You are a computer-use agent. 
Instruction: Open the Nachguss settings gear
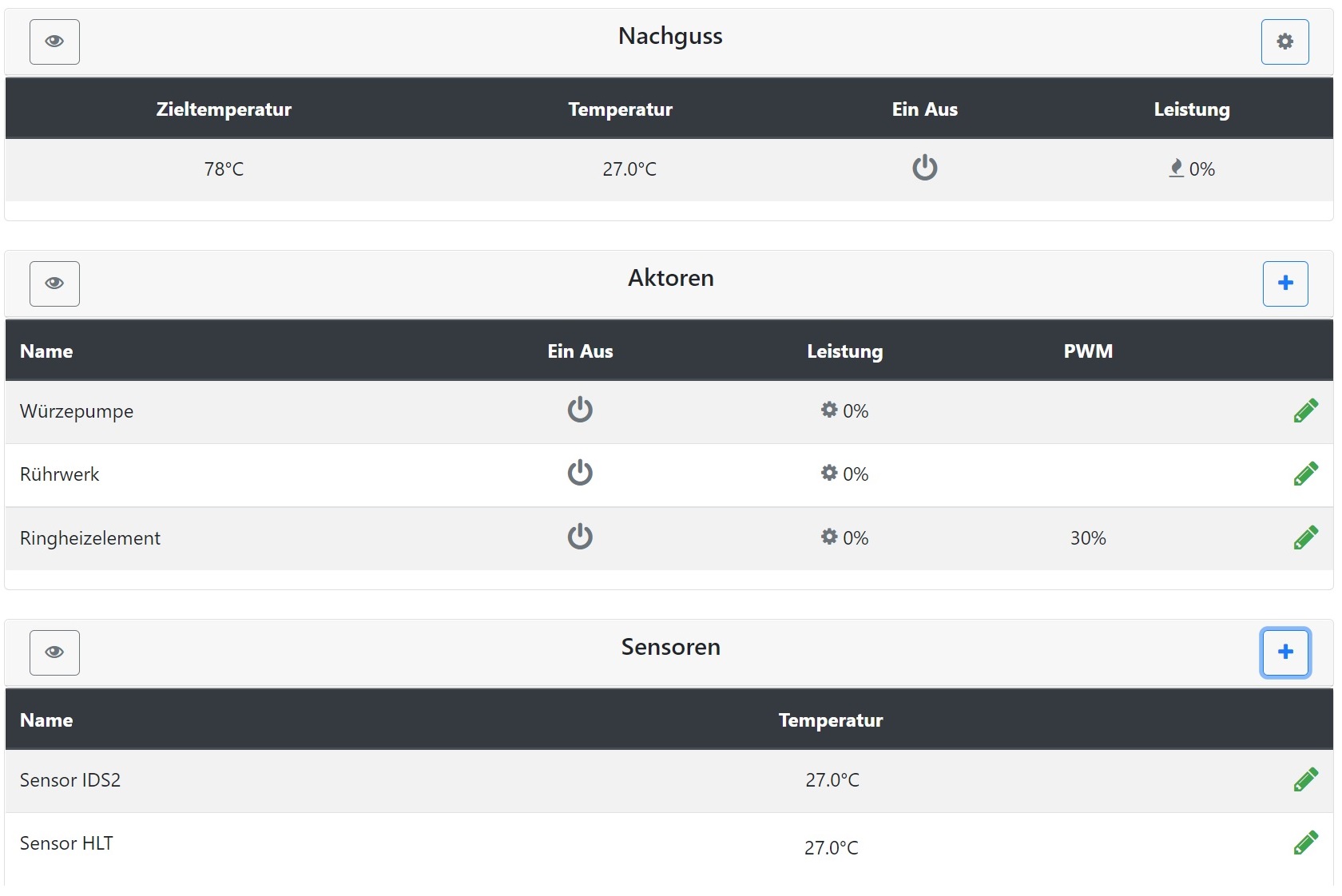pyautogui.click(x=1284, y=42)
